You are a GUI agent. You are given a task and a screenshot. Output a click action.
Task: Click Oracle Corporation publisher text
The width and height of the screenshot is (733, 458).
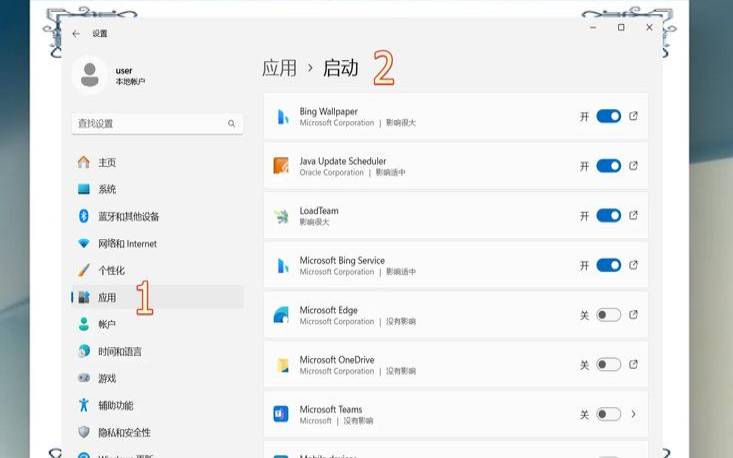(331, 172)
